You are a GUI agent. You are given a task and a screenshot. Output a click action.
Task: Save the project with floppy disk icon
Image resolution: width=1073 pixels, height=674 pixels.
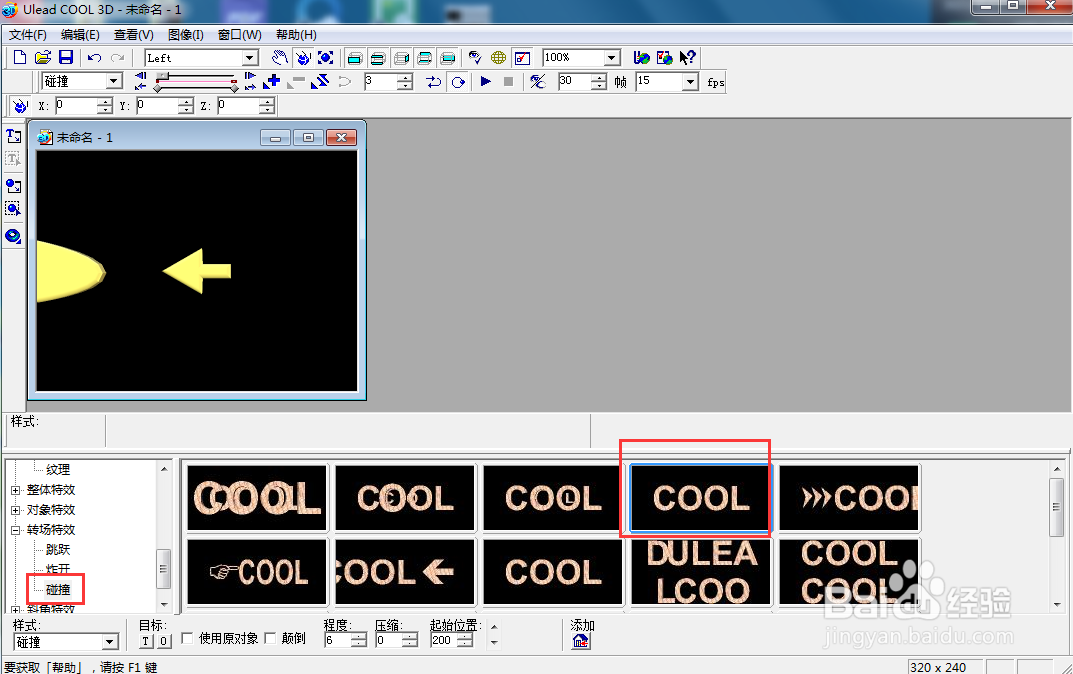(x=66, y=57)
